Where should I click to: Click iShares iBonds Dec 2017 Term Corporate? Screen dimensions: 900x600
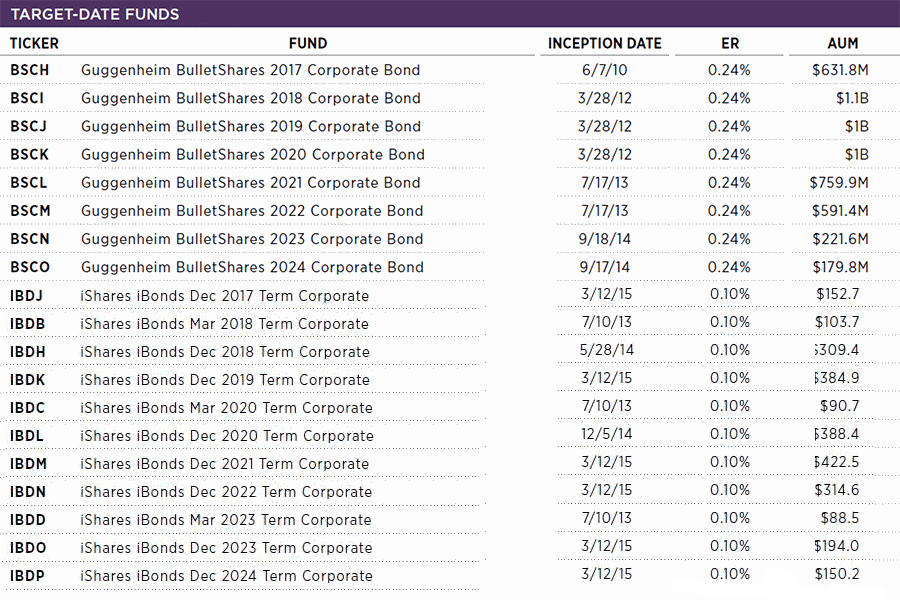point(225,296)
